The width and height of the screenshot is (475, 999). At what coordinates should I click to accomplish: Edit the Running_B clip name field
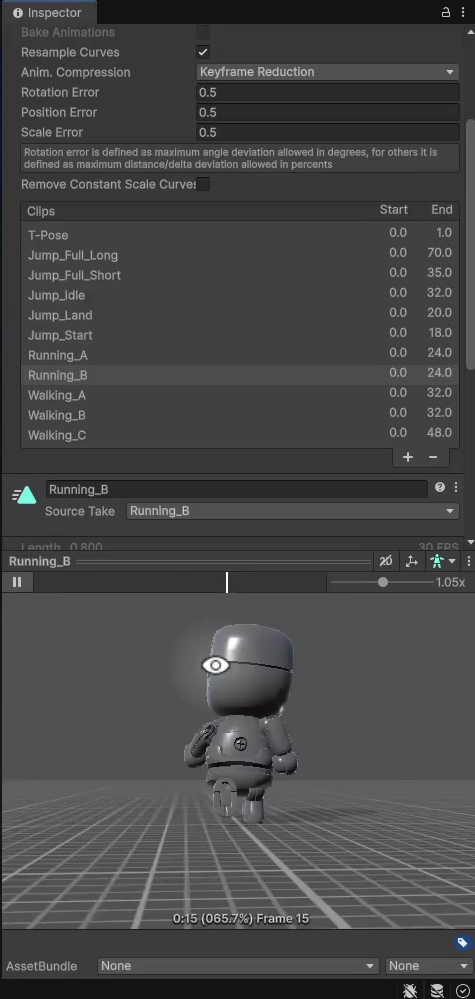click(236, 489)
